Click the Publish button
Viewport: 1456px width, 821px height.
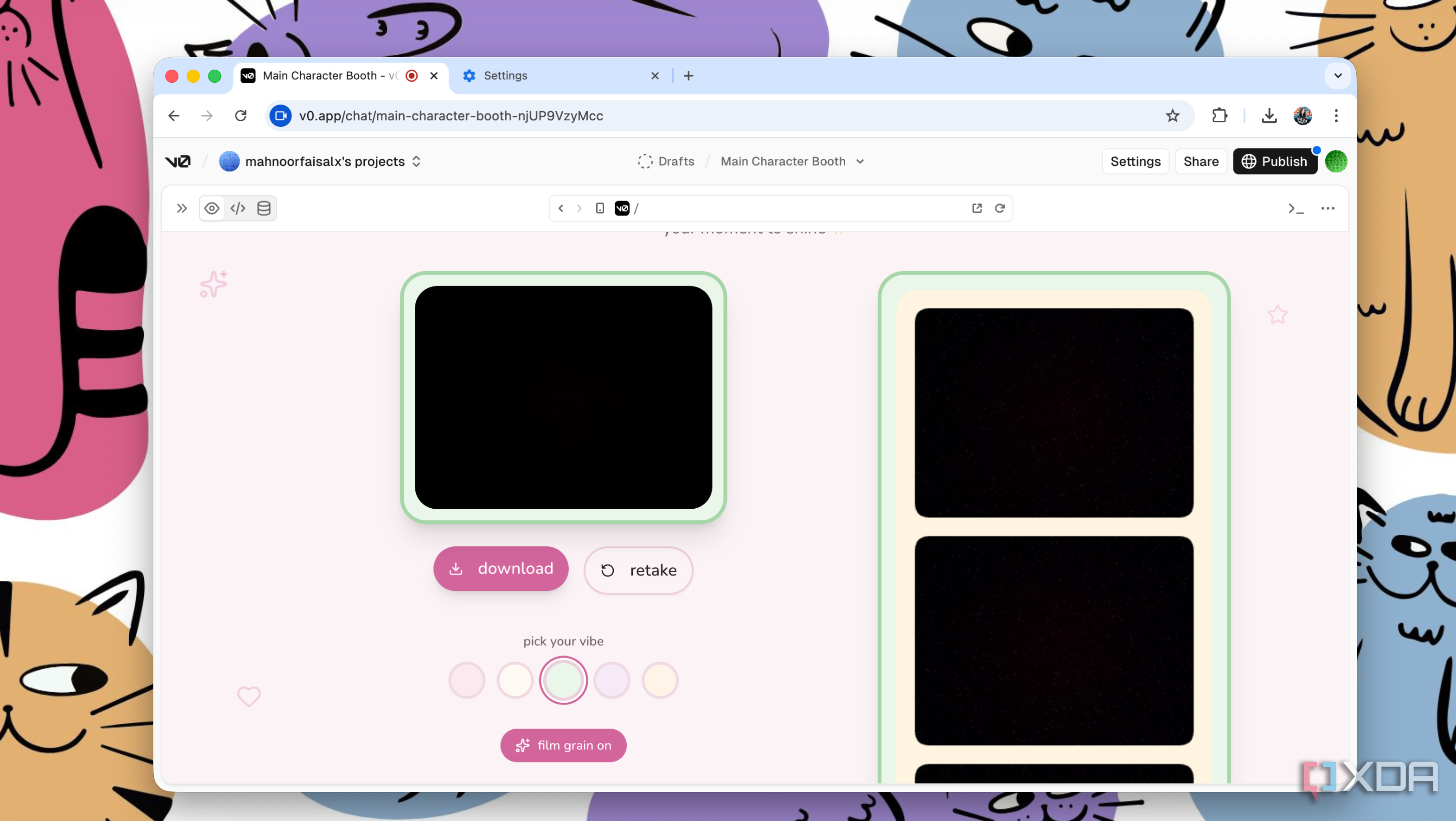coord(1275,162)
